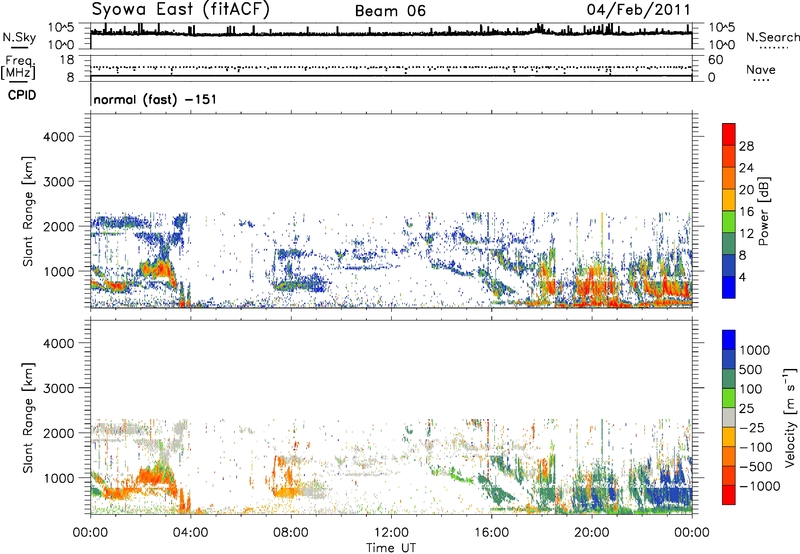Click the 'CPID' label
The image size is (800, 554).
pyautogui.click(x=22, y=95)
